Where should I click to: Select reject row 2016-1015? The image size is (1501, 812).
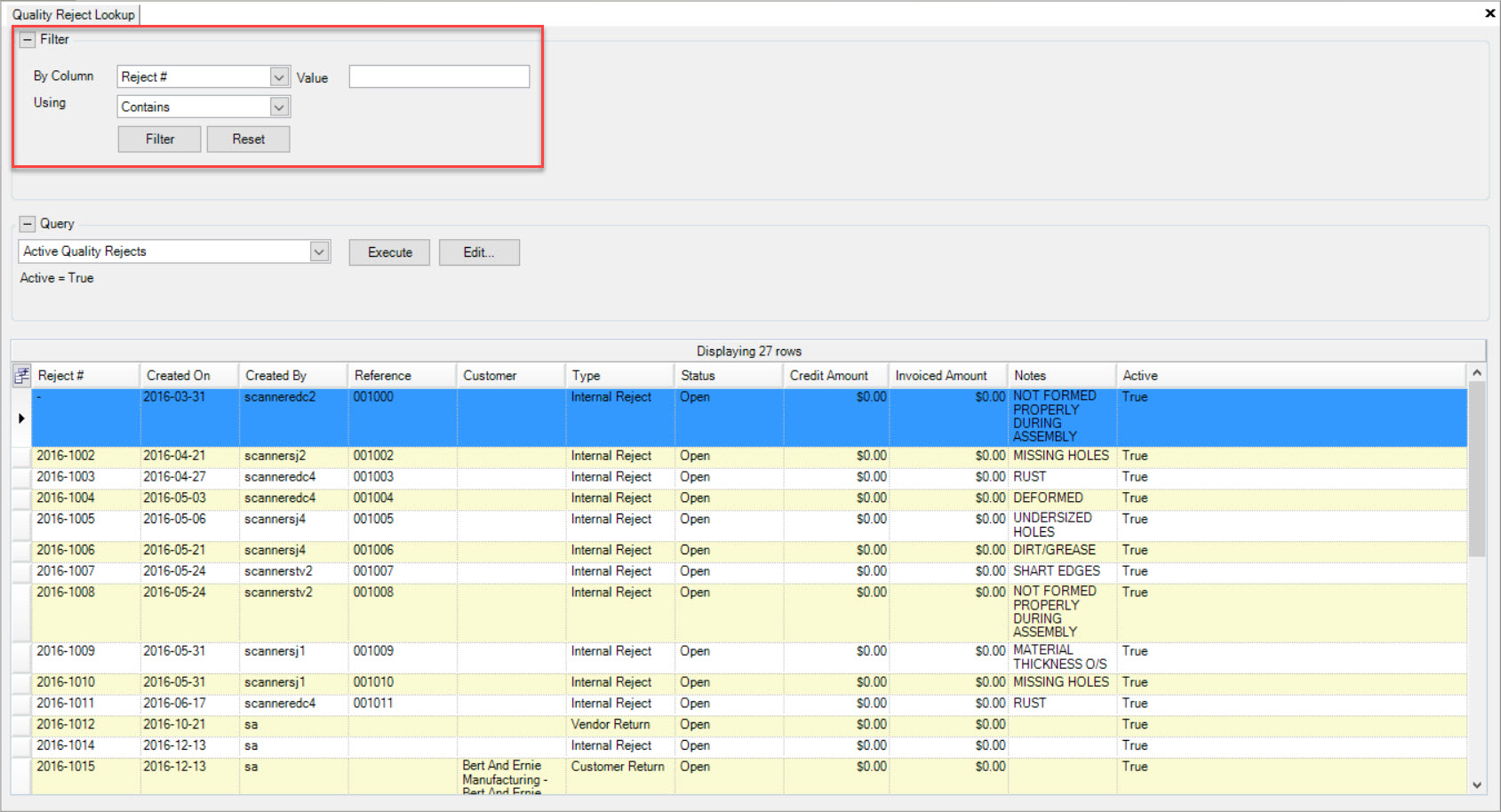(x=749, y=776)
